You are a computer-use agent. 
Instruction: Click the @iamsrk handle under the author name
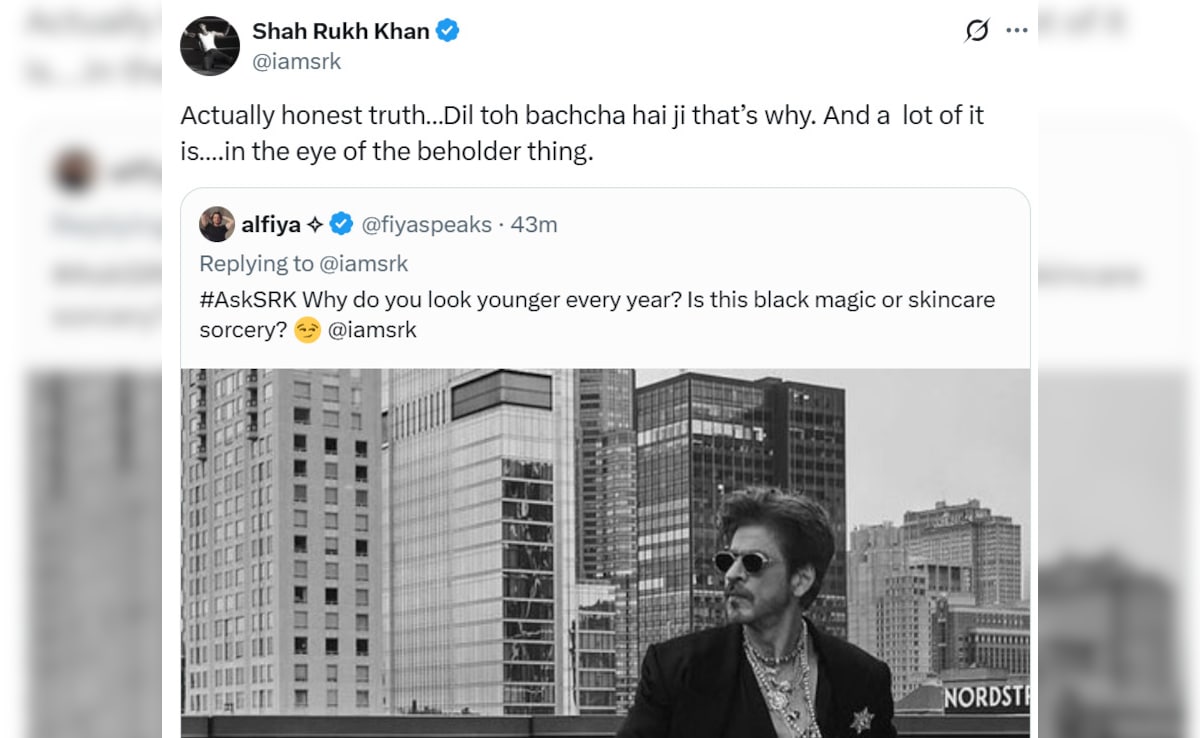[x=296, y=62]
